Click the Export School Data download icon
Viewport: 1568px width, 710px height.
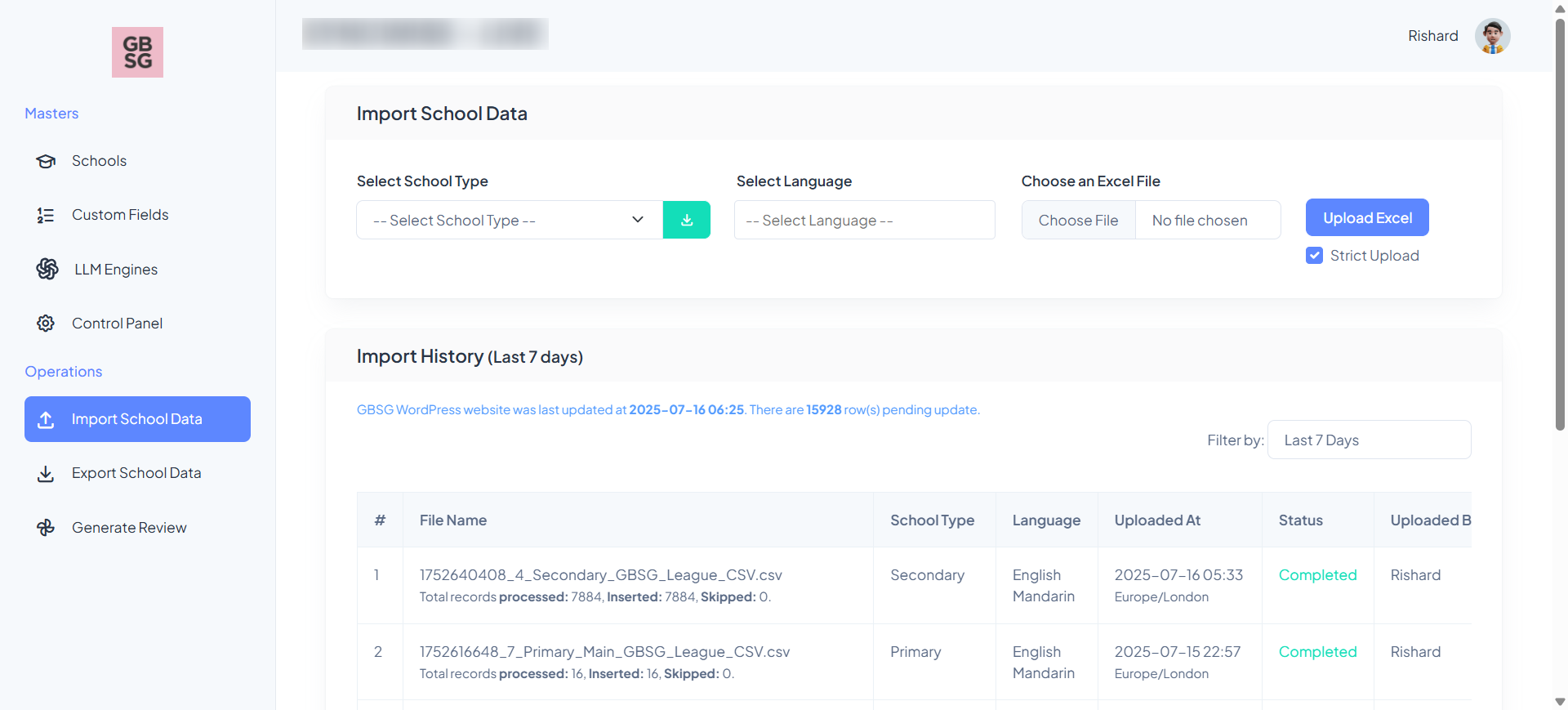pyautogui.click(x=46, y=474)
